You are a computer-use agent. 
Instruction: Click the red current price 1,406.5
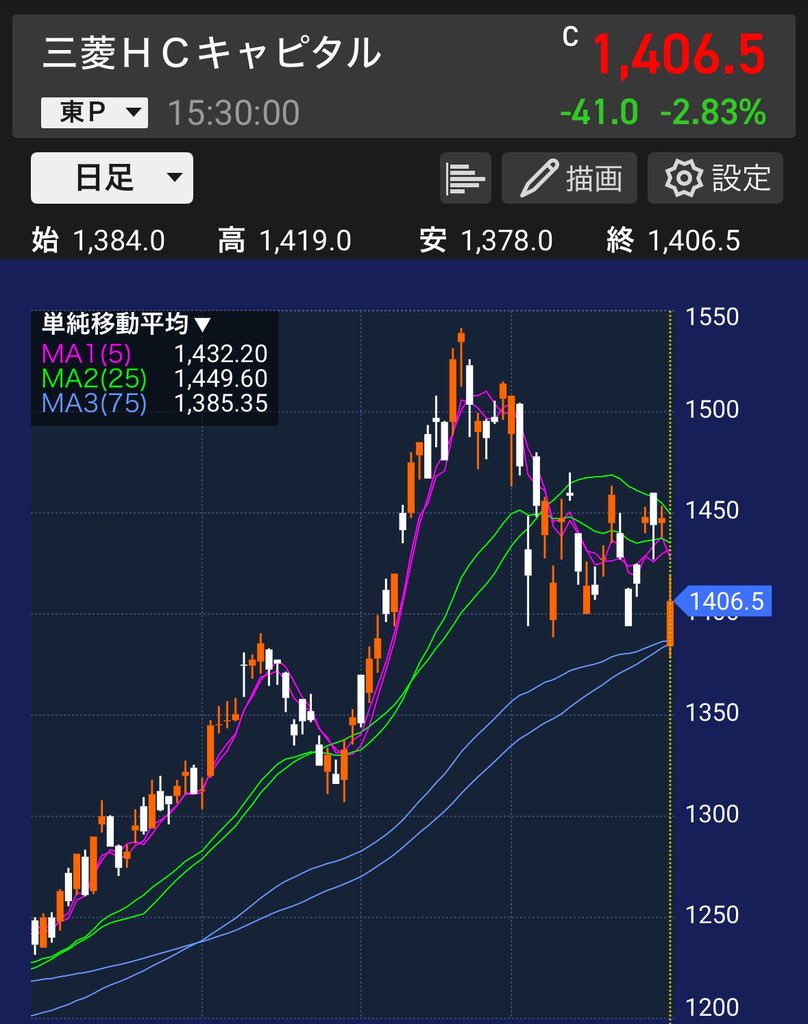(x=679, y=55)
